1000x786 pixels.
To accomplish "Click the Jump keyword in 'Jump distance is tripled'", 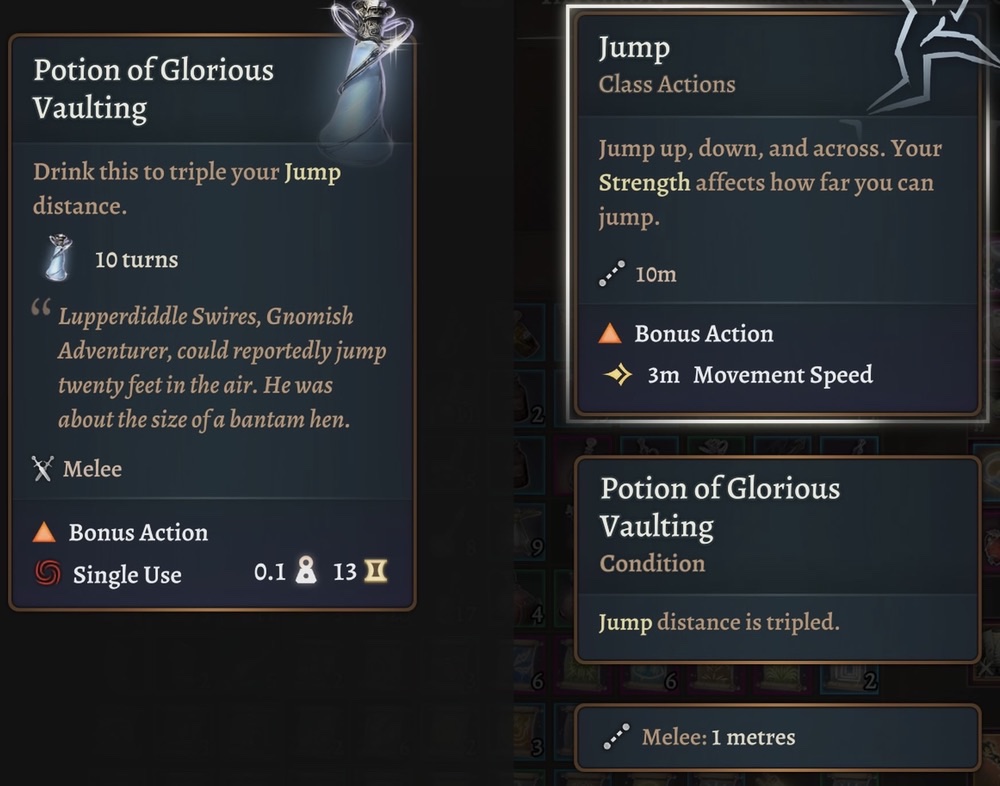I will click(x=624, y=622).
